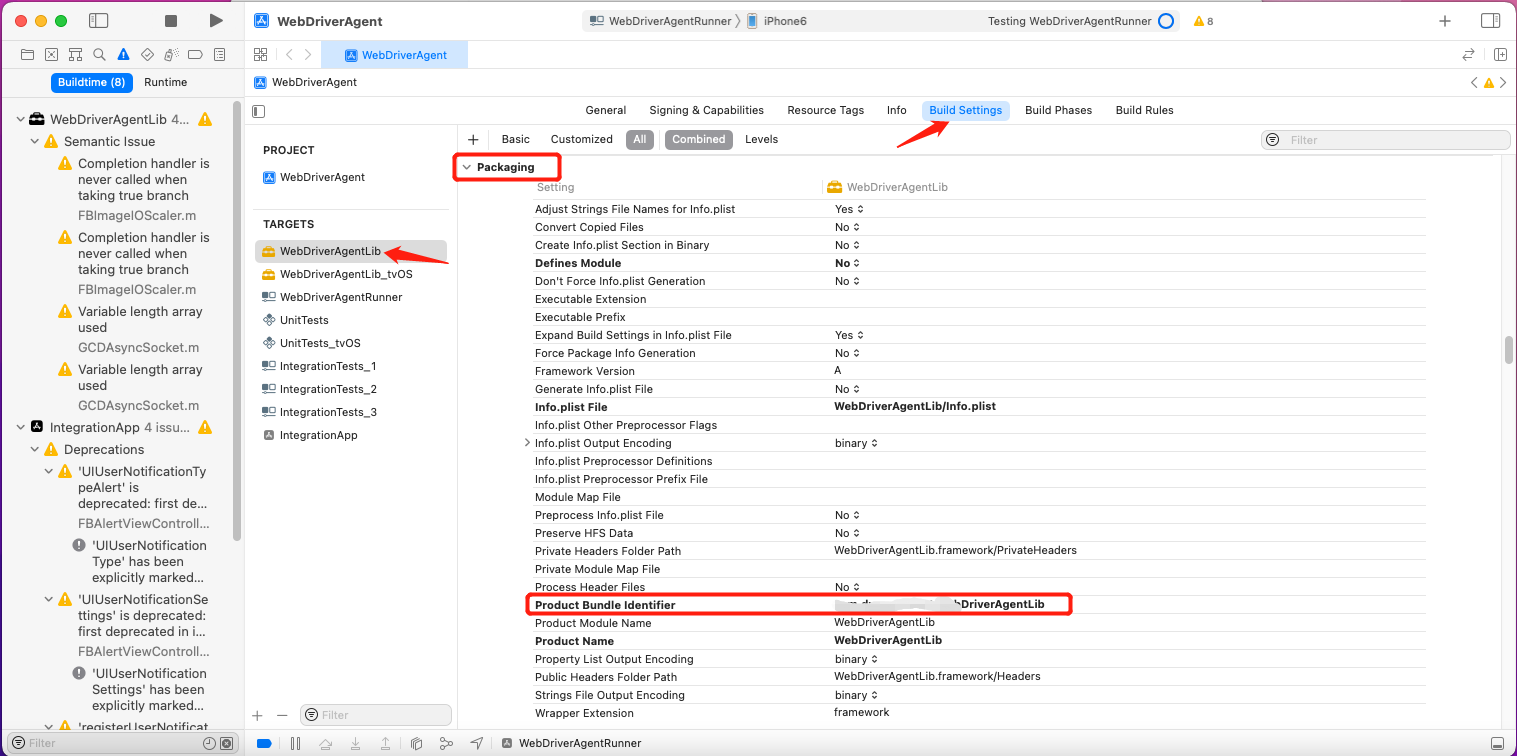
Task: Open Strings File Output Encoding dropdown
Action: [x=856, y=695]
